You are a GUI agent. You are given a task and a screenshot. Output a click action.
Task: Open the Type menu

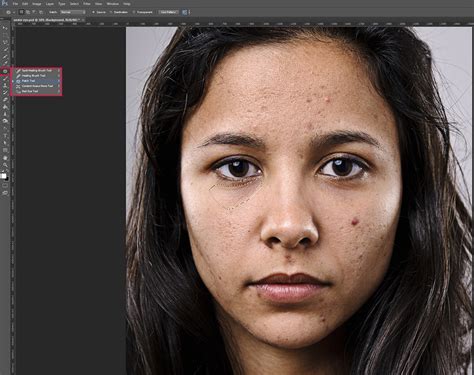click(62, 4)
